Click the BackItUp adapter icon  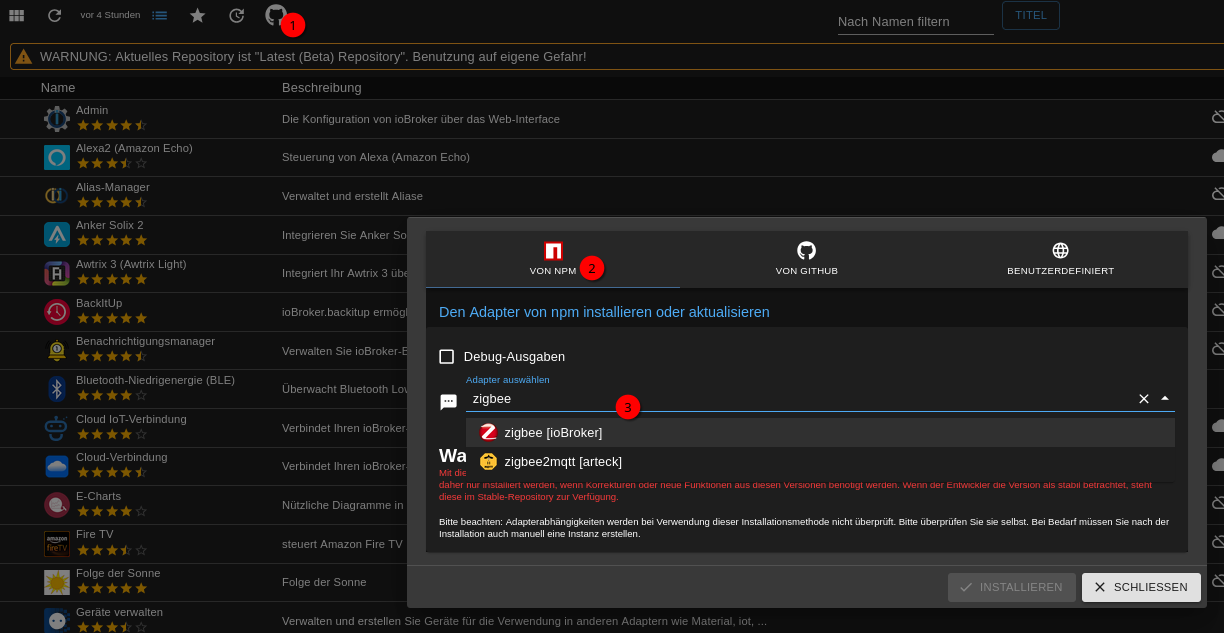(x=57, y=312)
